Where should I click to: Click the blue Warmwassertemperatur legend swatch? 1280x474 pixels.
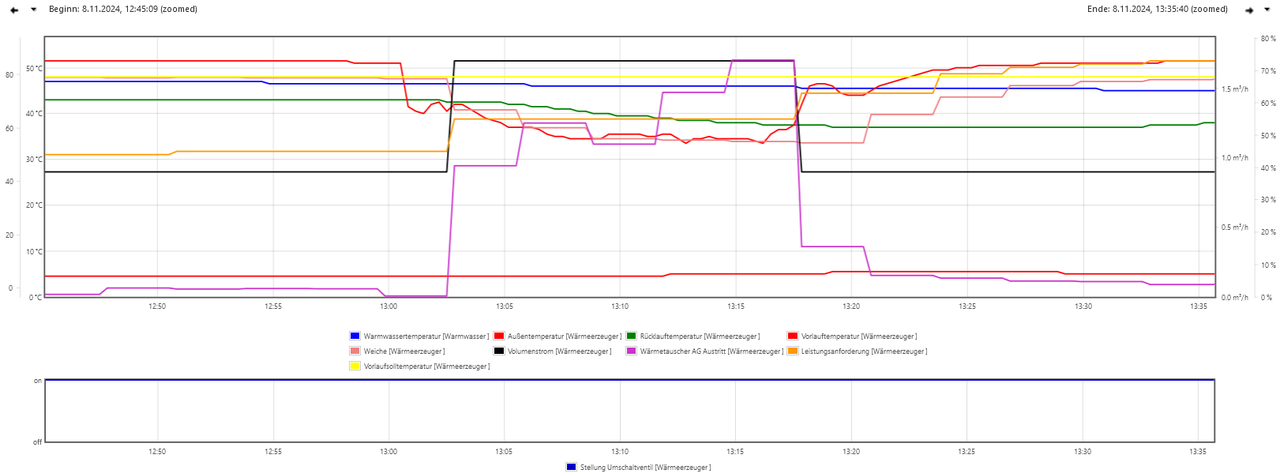click(x=355, y=336)
